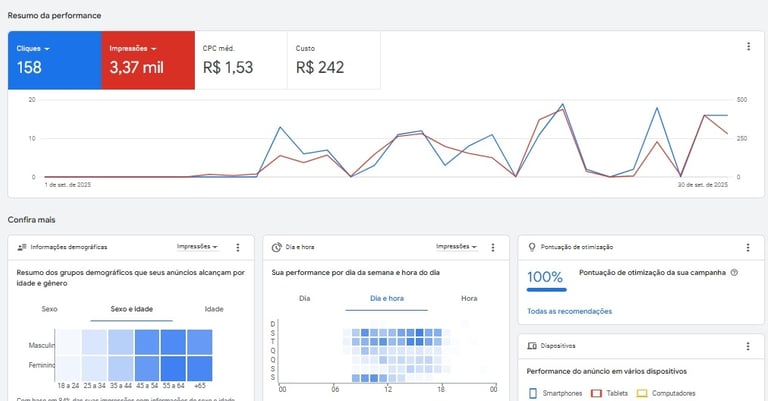Click the help icon beside optimization score text
Screen dimensions: 768x401
[x=734, y=273]
